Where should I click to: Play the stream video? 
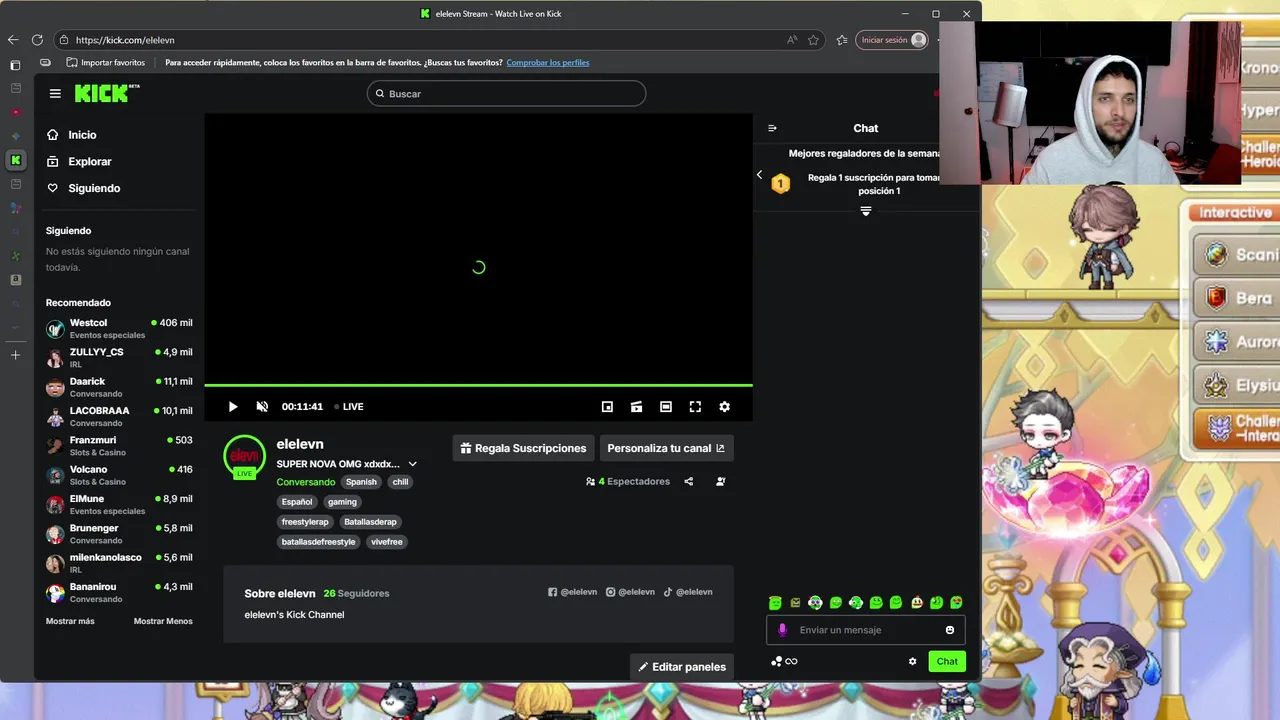(233, 407)
